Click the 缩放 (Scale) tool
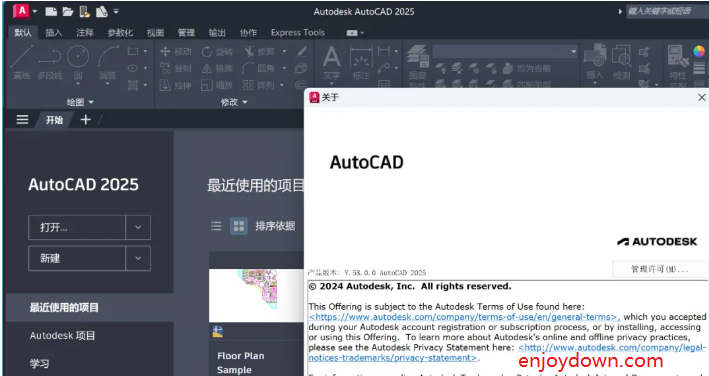The height and width of the screenshot is (376, 709). click(217, 85)
